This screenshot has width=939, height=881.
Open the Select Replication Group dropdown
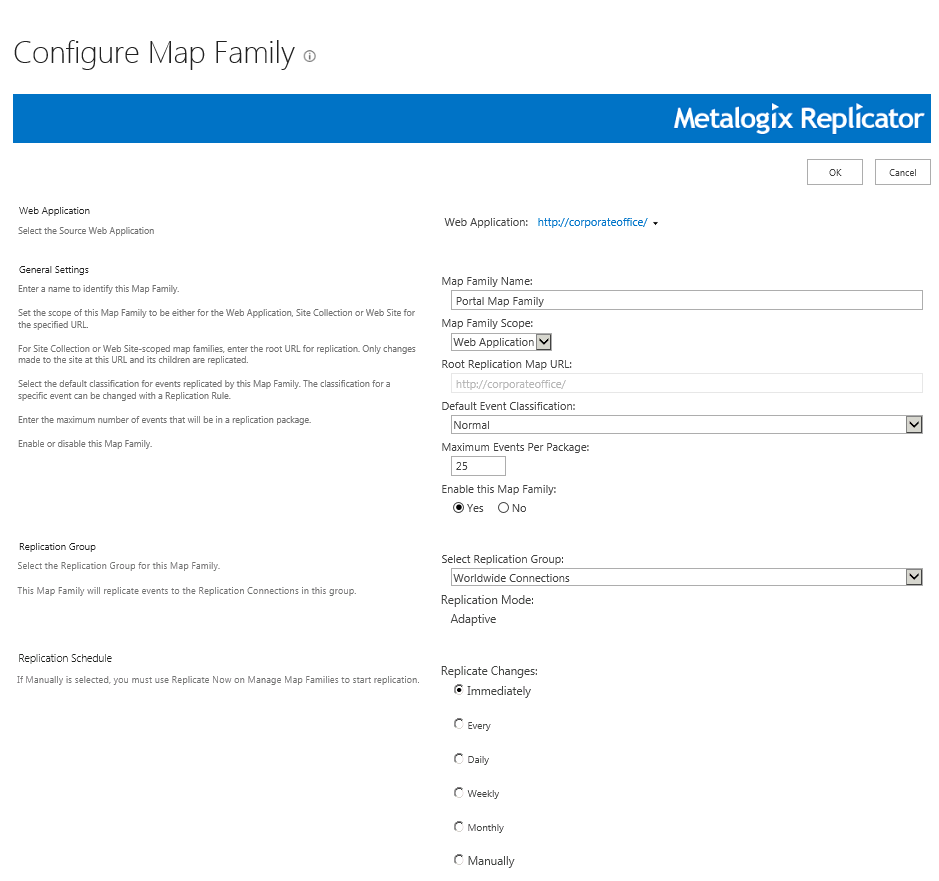[685, 578]
